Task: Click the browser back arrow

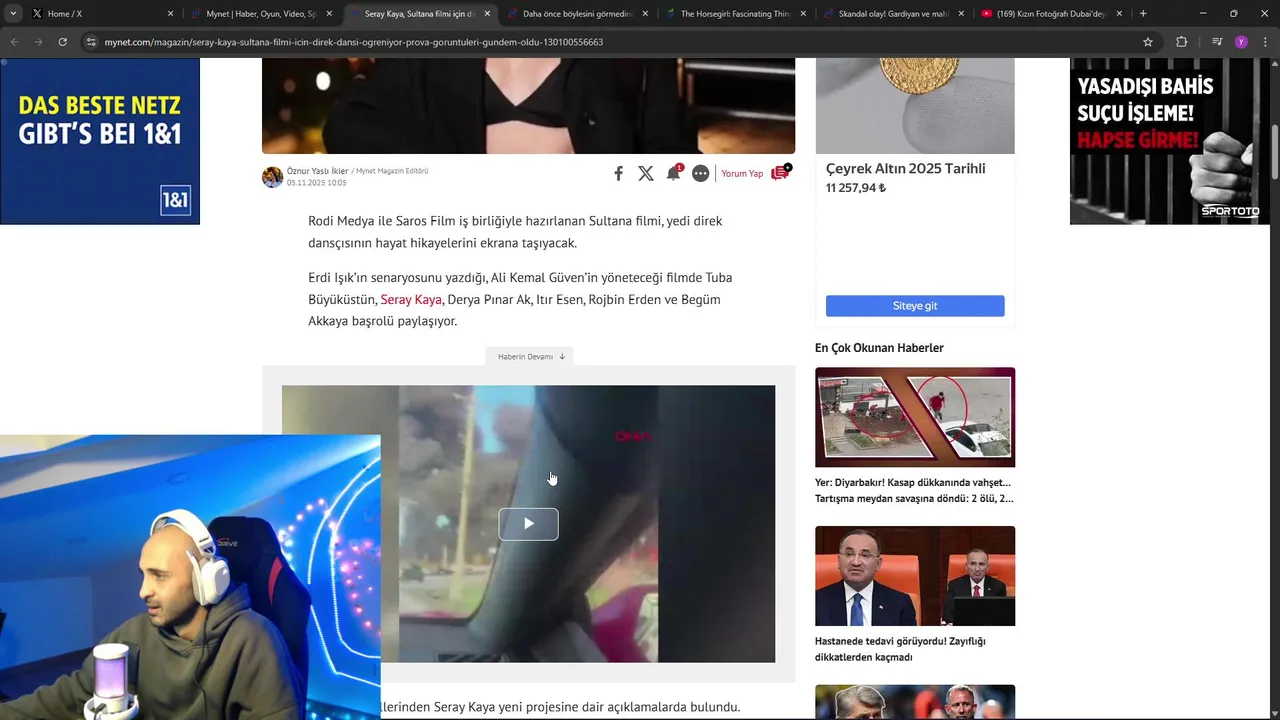Action: click(14, 42)
